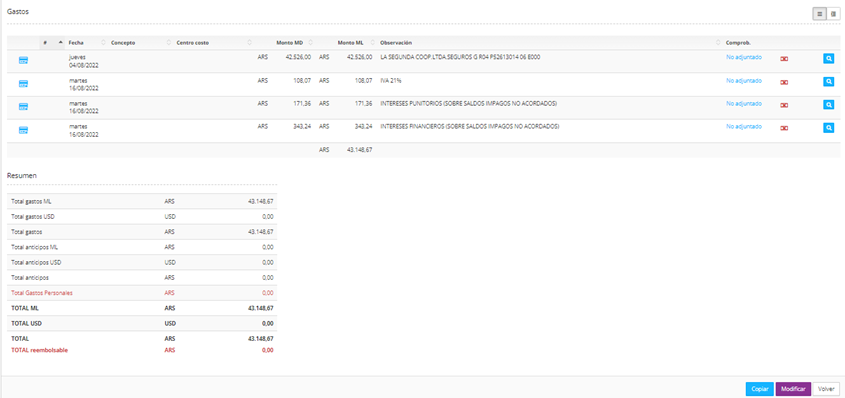The height and width of the screenshot is (398, 845).
Task: Click red link icon in INTERESES PUNITORIOS row
Action: coord(784,105)
